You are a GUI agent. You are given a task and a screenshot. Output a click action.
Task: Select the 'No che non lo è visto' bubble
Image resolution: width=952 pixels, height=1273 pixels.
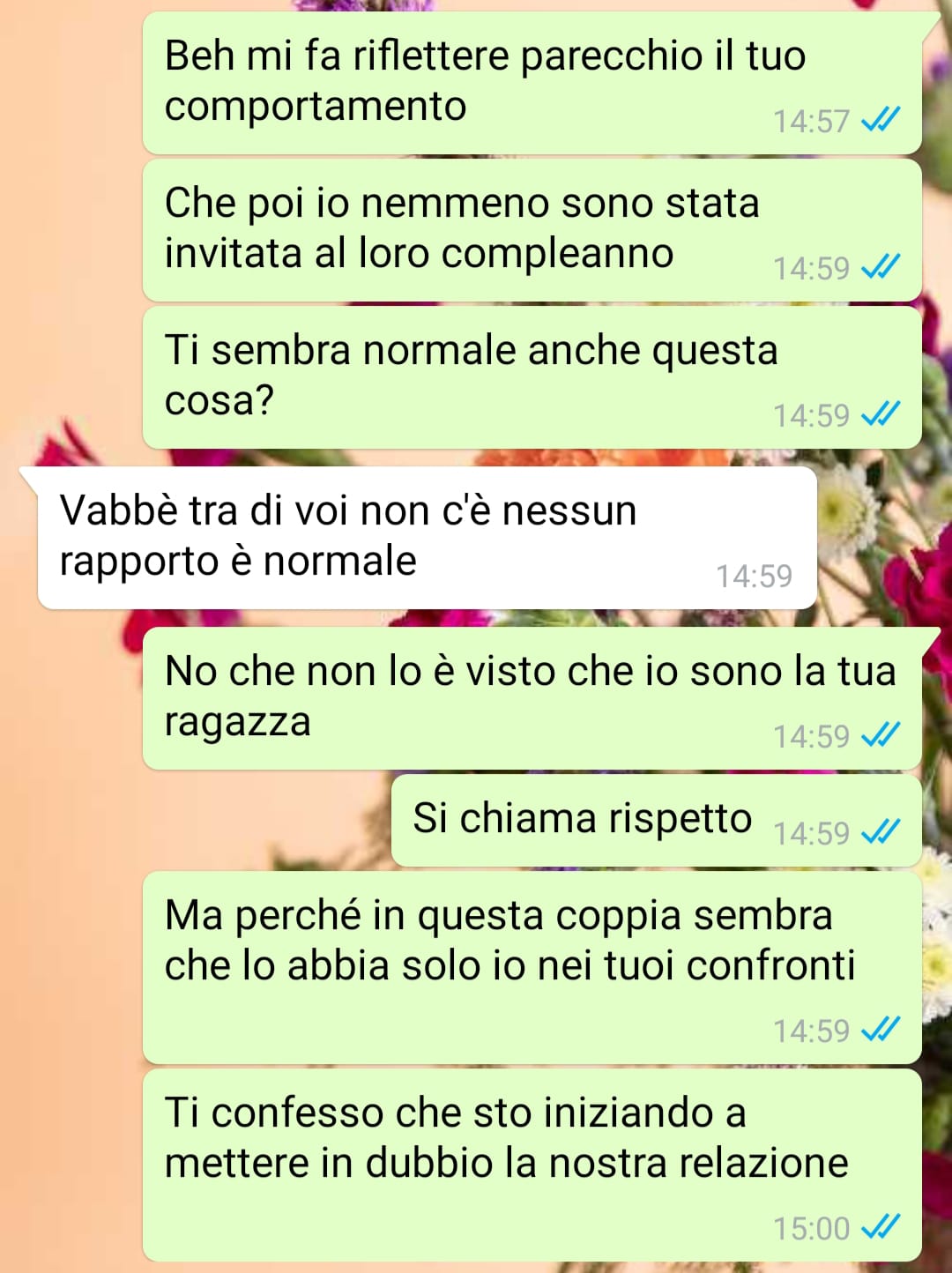(532, 698)
